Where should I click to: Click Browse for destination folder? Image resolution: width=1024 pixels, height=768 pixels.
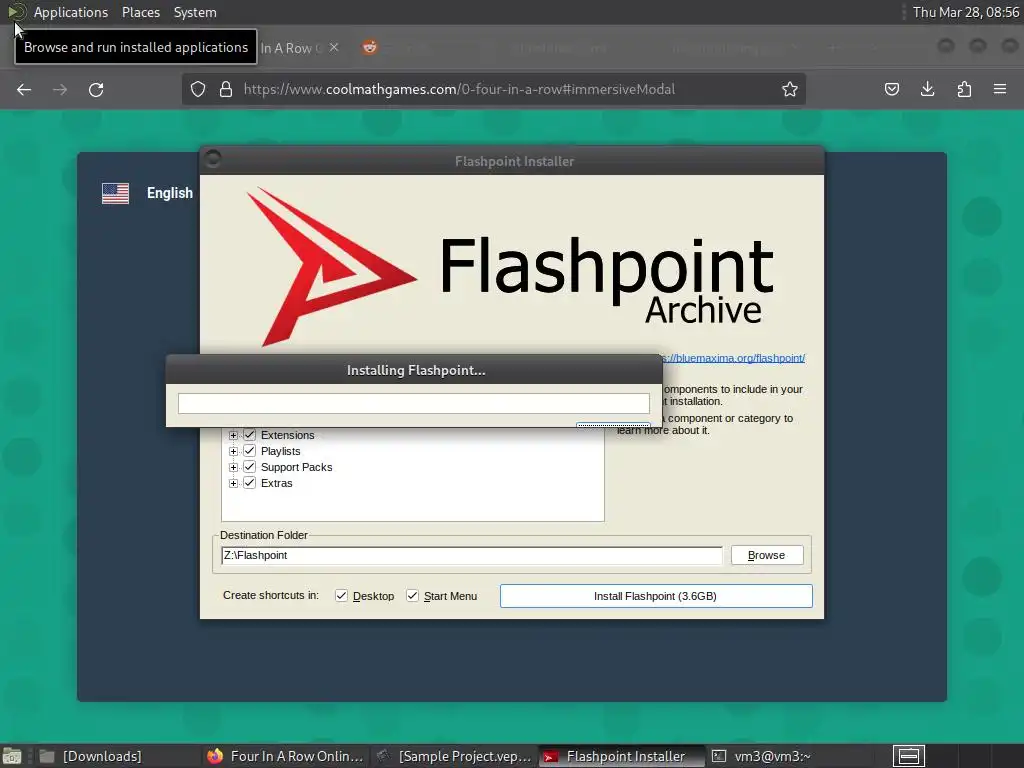click(767, 555)
